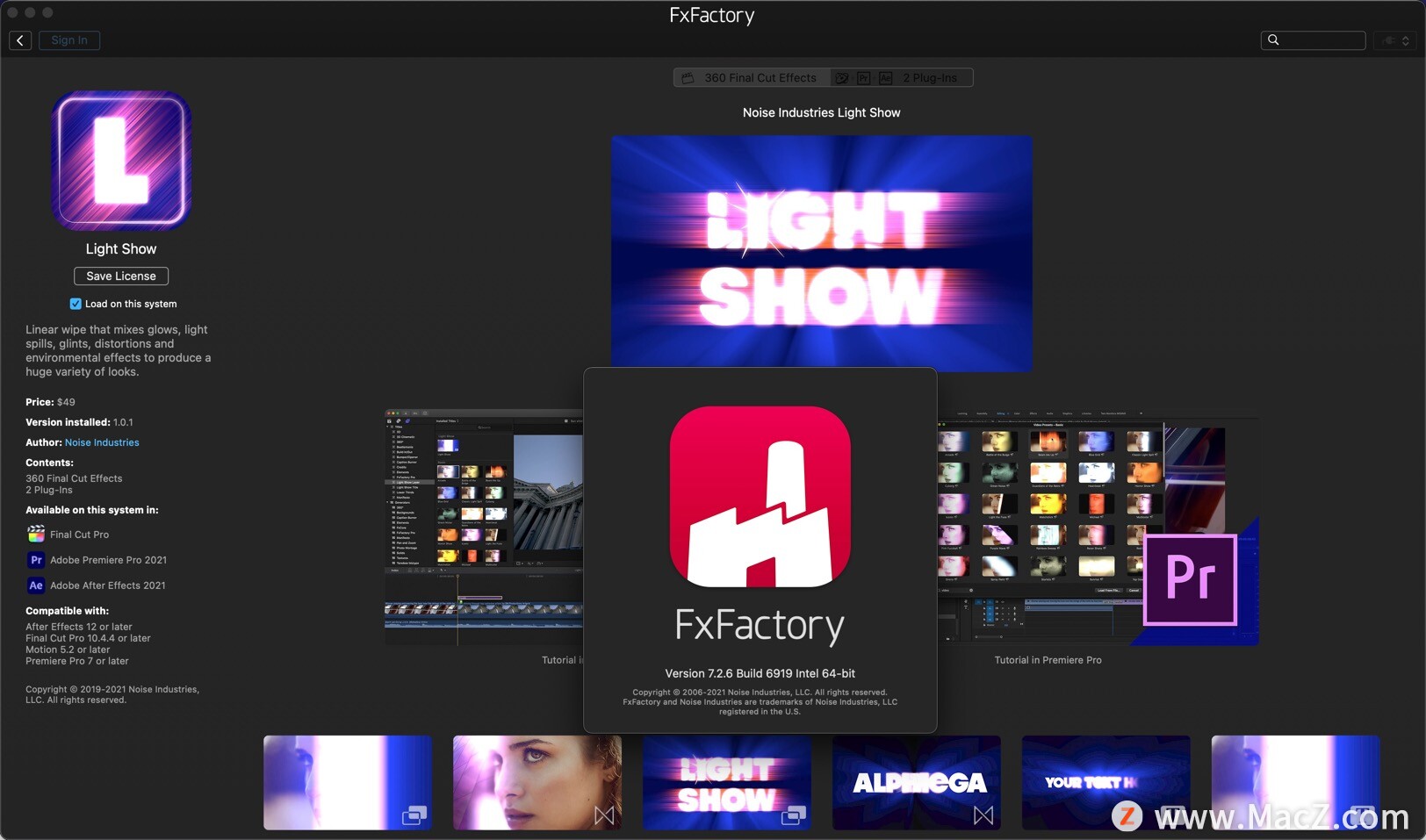Open the Tutorial in Premiere Pro thumbnail
Image resolution: width=1426 pixels, height=840 pixels.
[1098, 528]
